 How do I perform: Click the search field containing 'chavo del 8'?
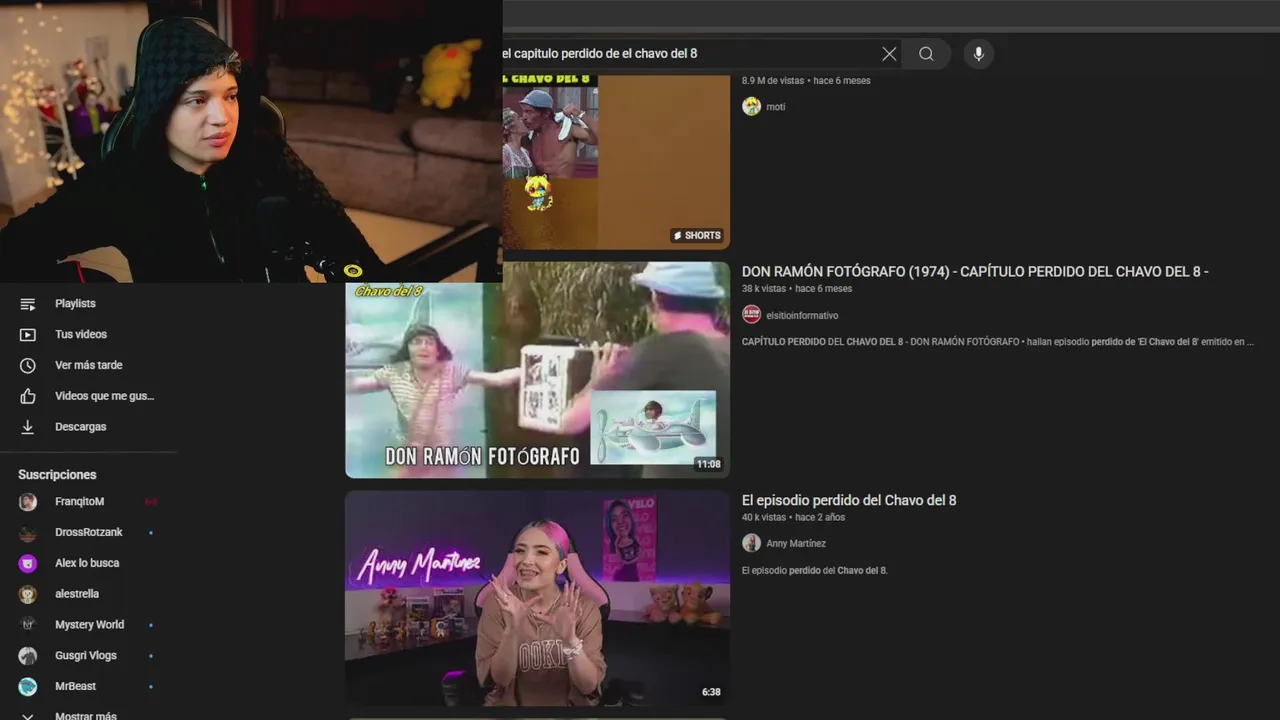[690, 54]
